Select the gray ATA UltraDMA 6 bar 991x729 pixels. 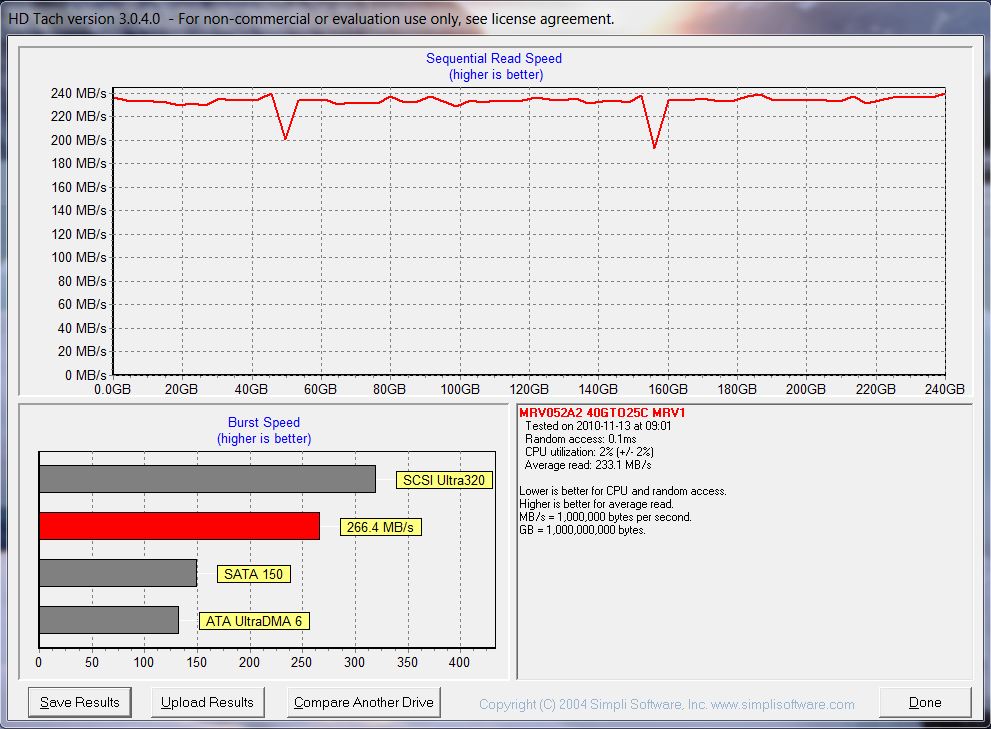click(109, 620)
